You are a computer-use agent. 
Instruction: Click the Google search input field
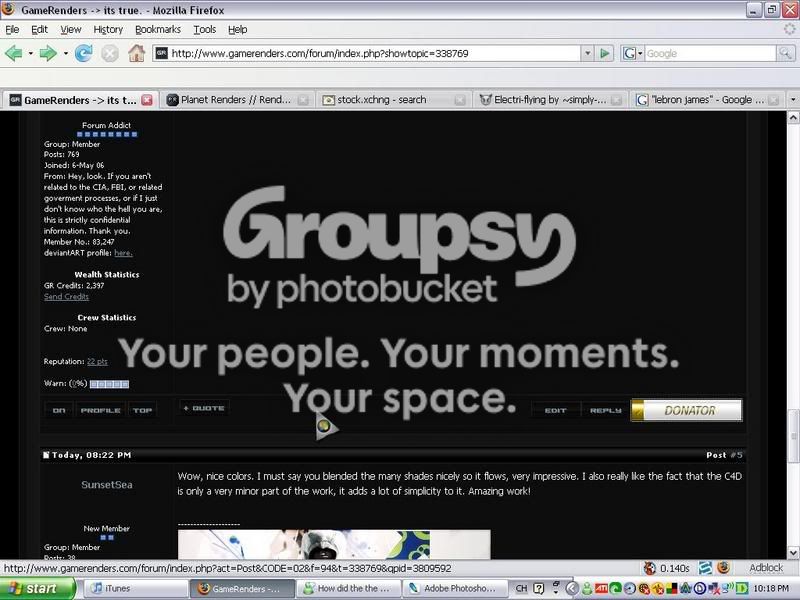[710, 53]
